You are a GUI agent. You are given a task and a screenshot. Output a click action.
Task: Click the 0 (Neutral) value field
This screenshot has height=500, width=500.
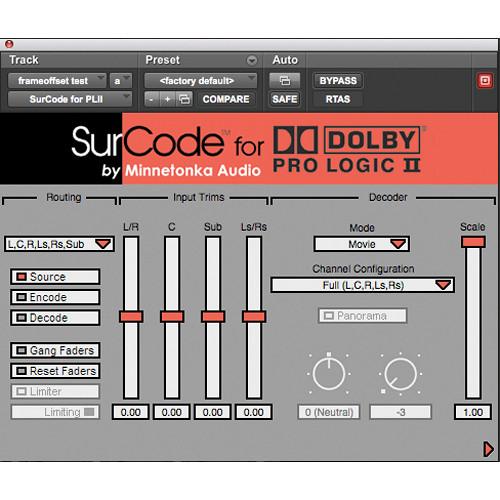click(329, 412)
